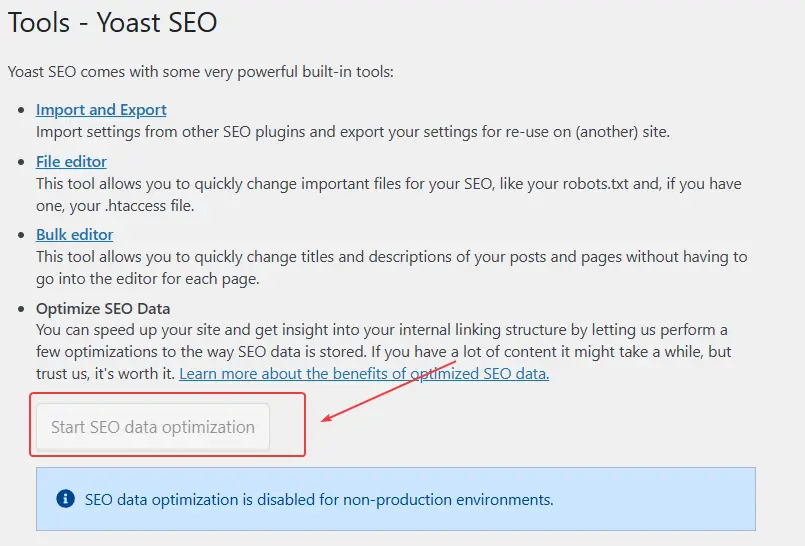Click the Tools - Yoast SEO page heading
Viewport: 805px width, 546px height.
[x=113, y=23]
